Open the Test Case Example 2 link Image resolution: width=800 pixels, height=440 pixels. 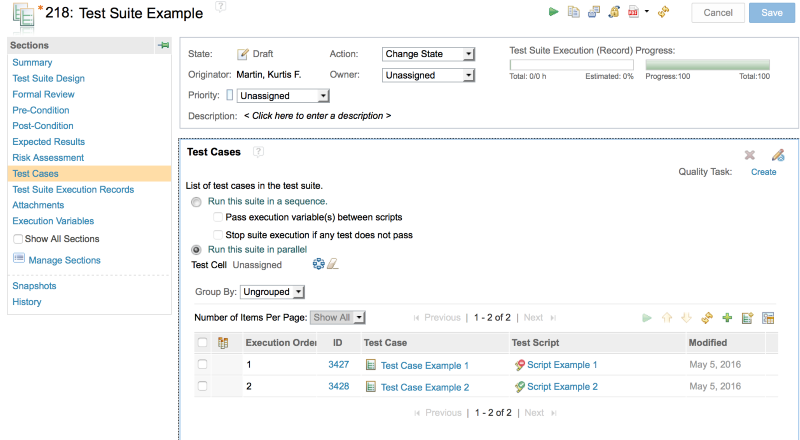point(424,387)
